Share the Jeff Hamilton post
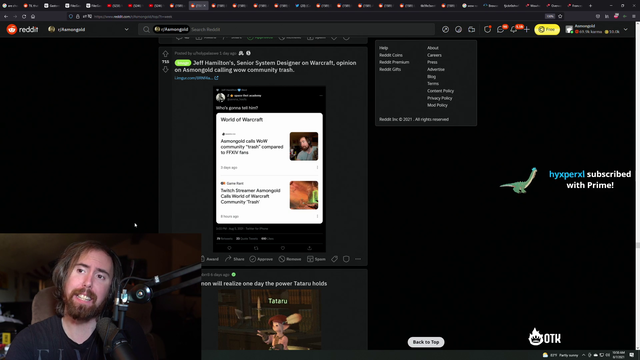 (235, 259)
